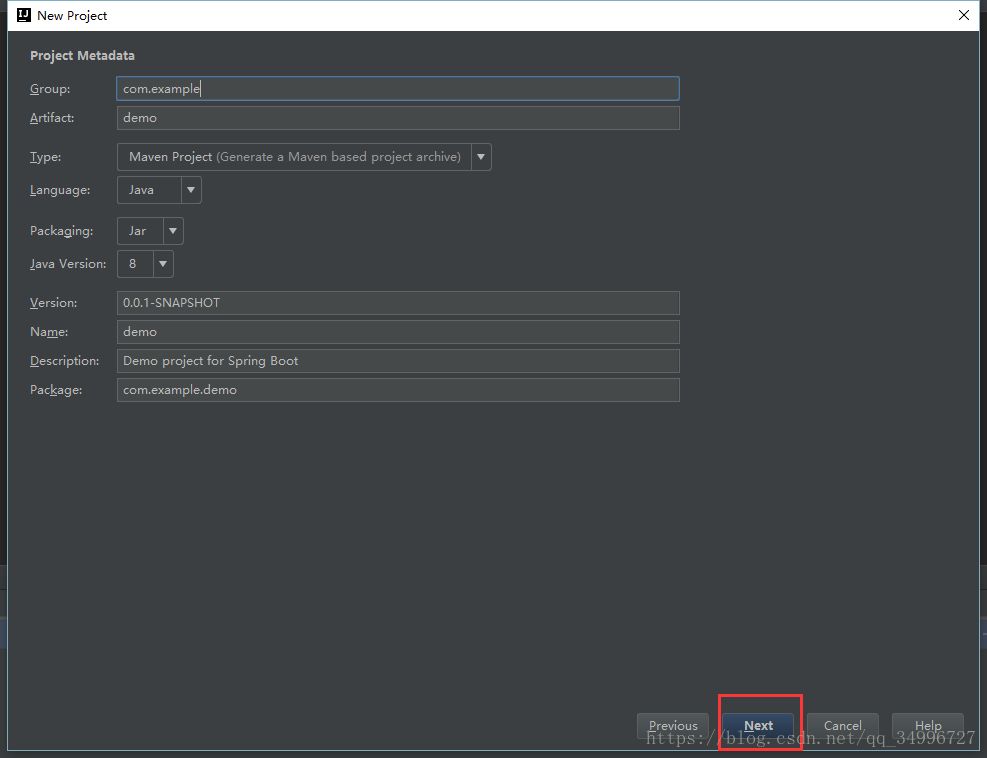Screen dimensions: 987x758
Task: Click the Description label
Action: point(64,361)
